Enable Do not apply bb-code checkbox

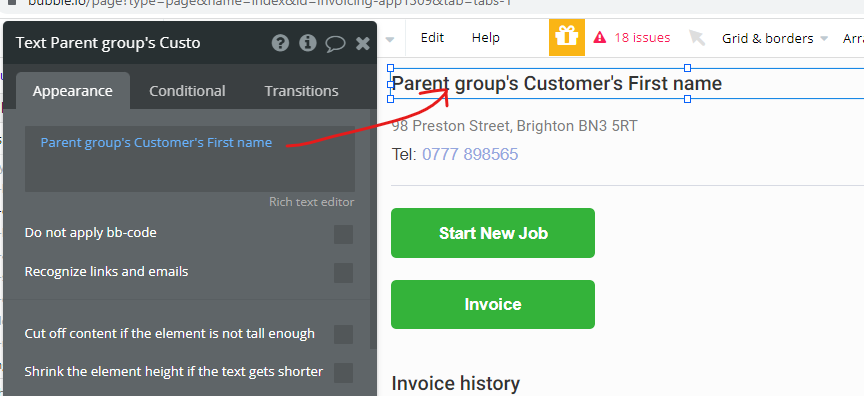tap(343, 234)
